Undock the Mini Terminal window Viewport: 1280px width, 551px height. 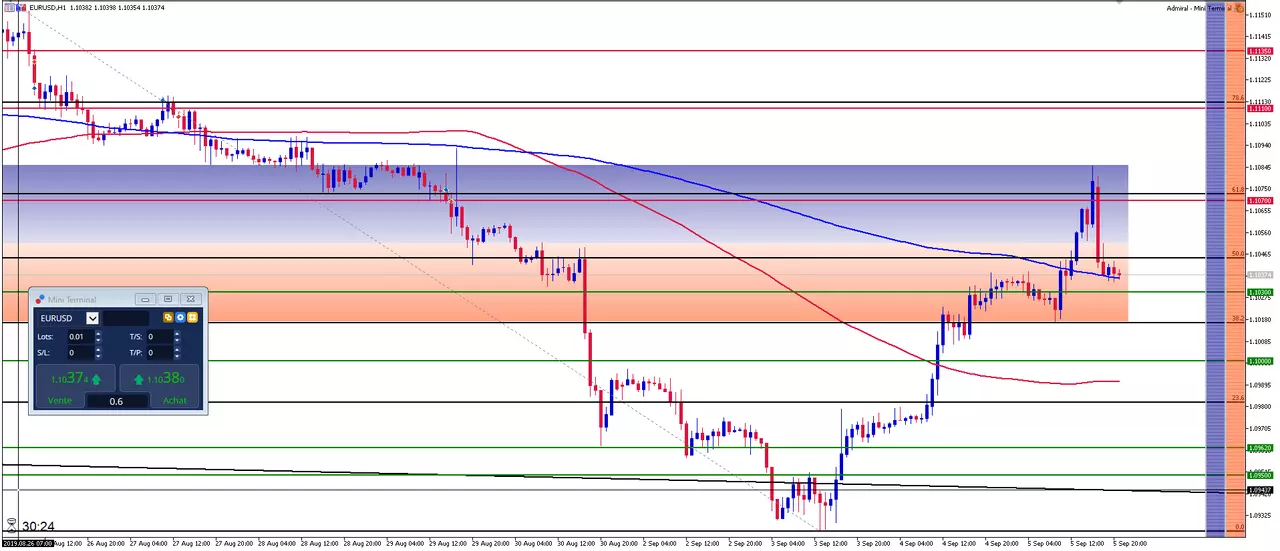click(168, 299)
